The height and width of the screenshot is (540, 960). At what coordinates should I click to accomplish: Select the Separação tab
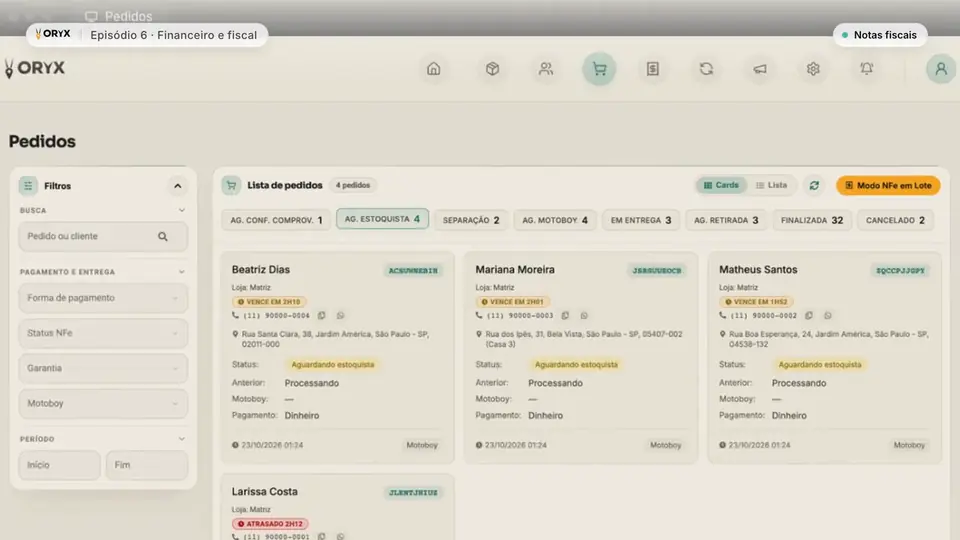471,220
